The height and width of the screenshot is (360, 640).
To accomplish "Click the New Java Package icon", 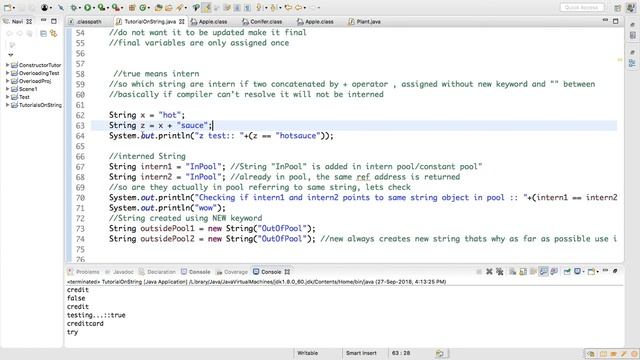I will [132, 7].
